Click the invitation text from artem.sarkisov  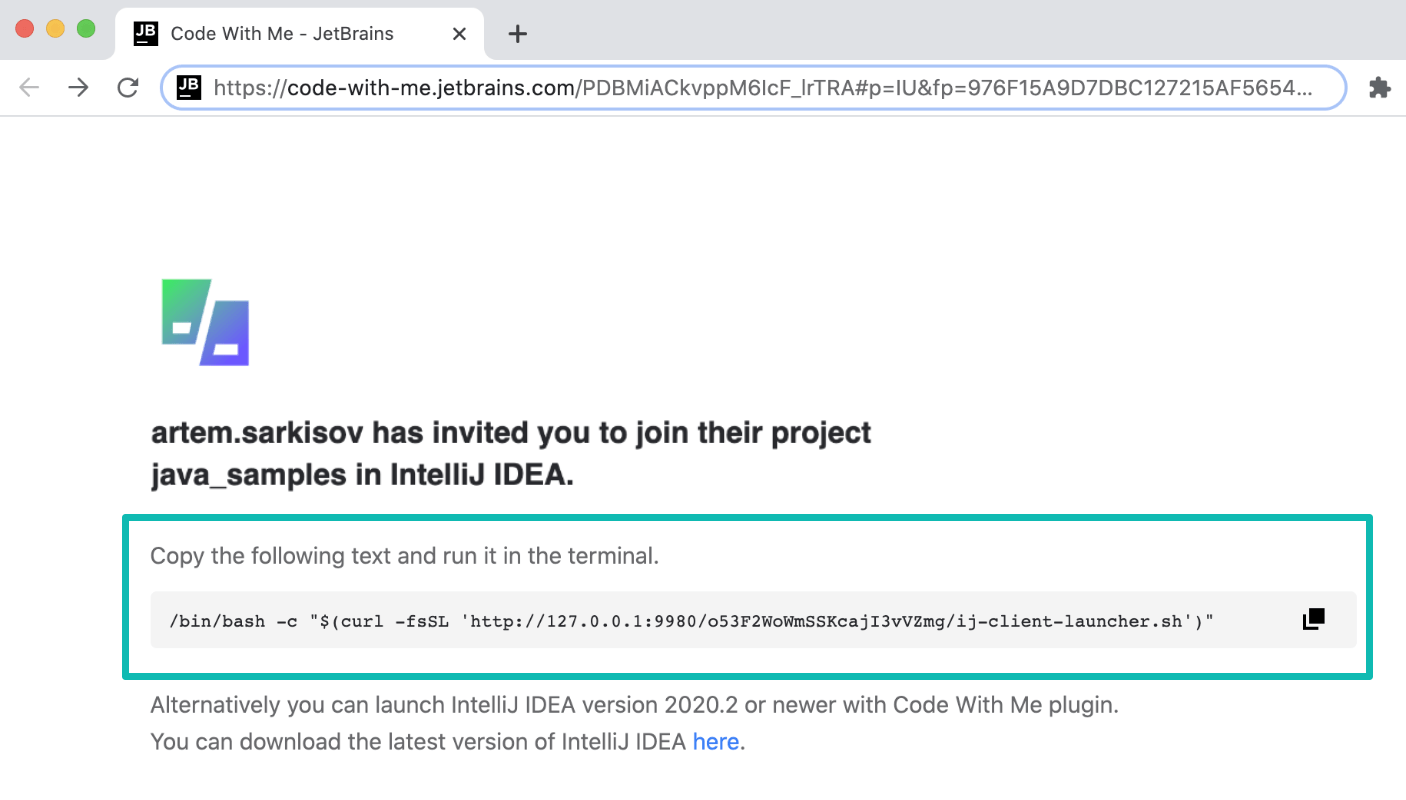(x=510, y=453)
